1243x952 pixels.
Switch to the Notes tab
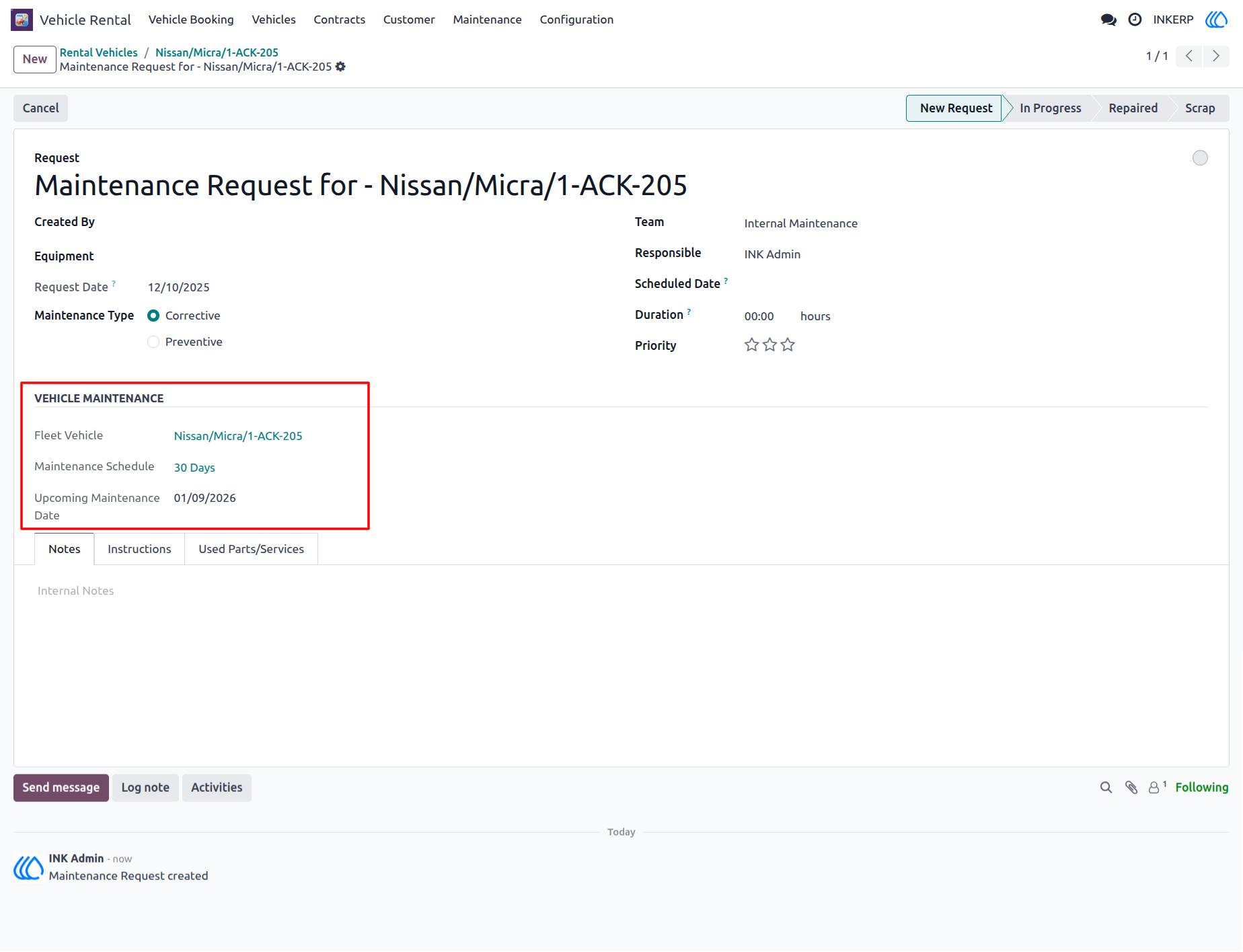pyautogui.click(x=65, y=549)
